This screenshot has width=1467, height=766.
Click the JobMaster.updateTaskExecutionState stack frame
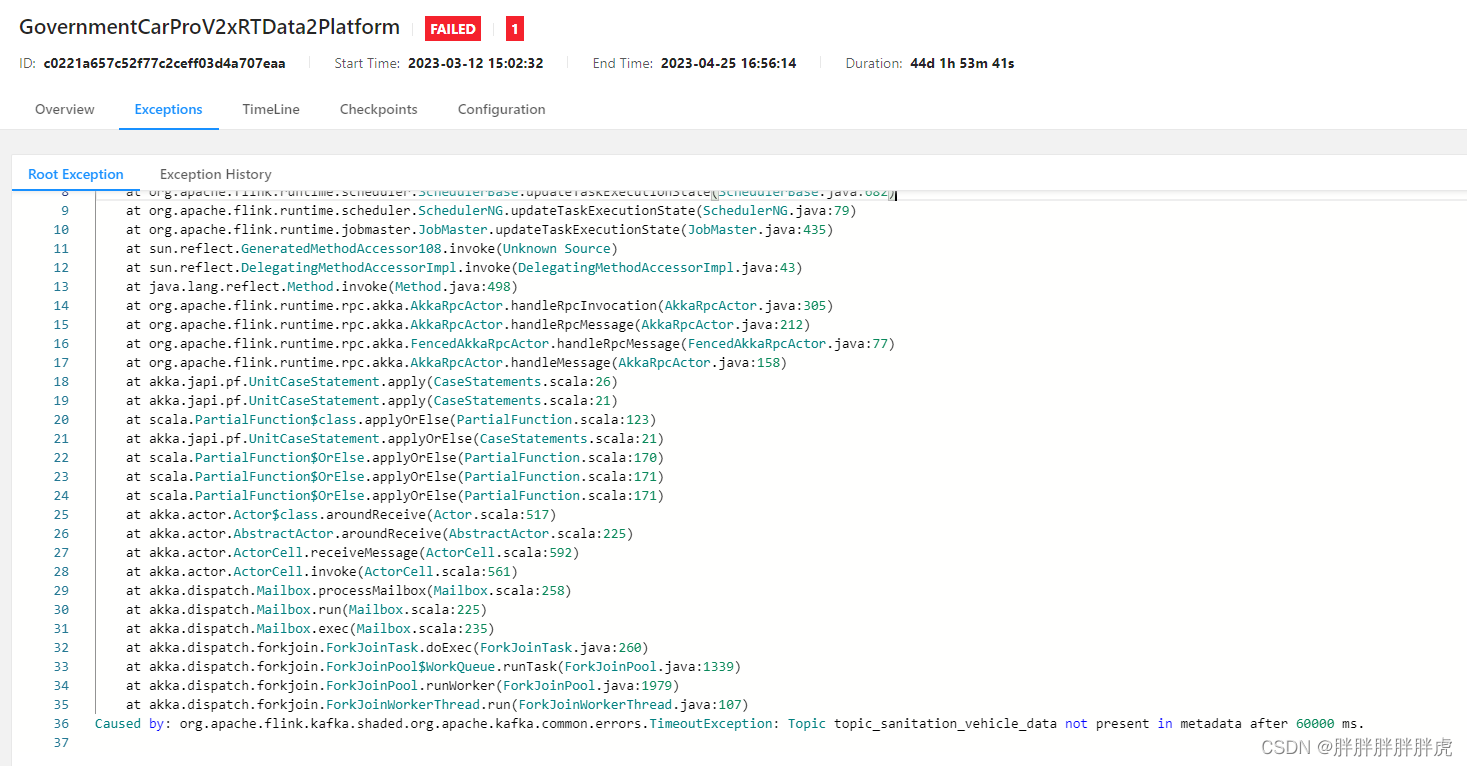pos(479,230)
